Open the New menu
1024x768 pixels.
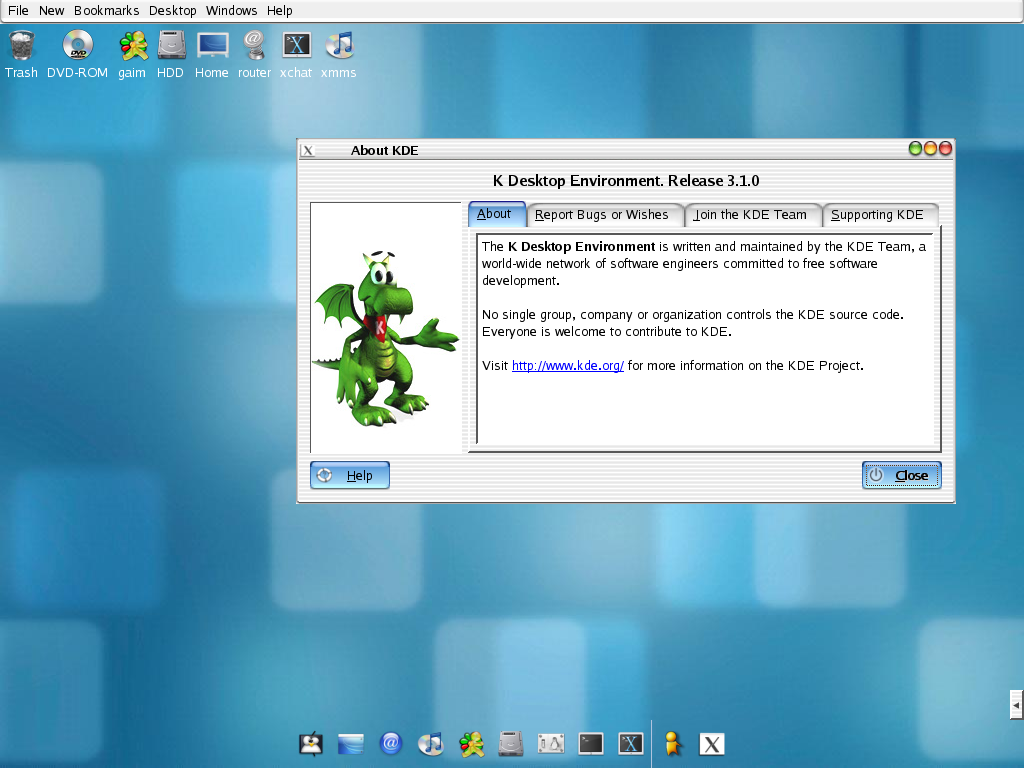pyautogui.click(x=52, y=10)
